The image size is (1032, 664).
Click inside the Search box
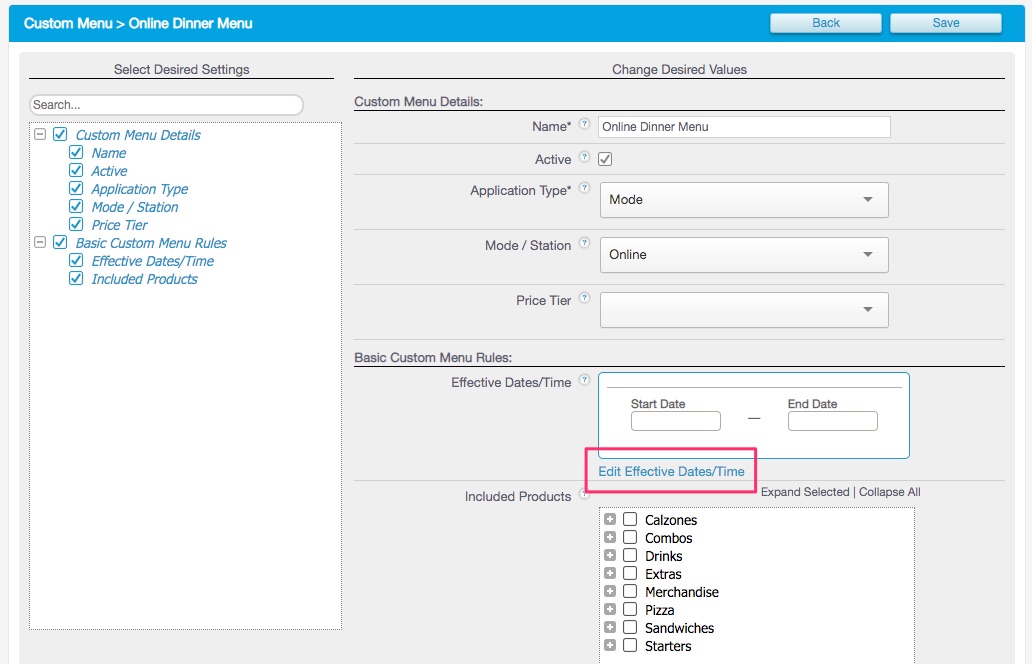coord(166,104)
